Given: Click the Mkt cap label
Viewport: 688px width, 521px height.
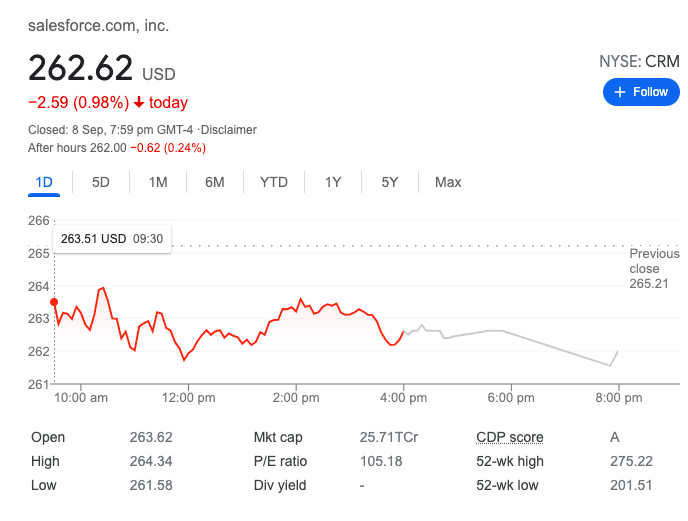Looking at the screenshot, I should pyautogui.click(x=278, y=437).
